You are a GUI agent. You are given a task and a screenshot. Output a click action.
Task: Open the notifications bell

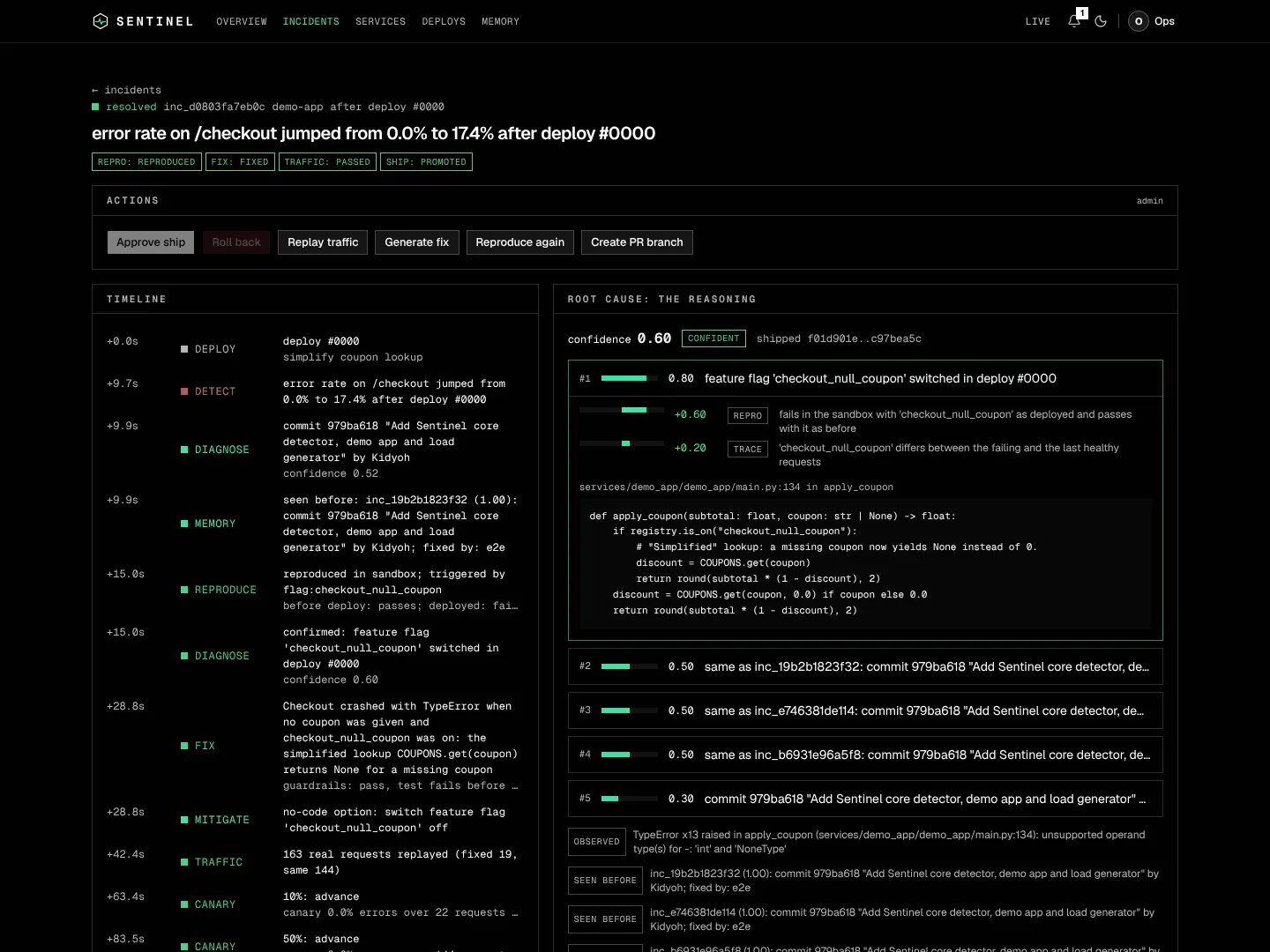(x=1074, y=21)
